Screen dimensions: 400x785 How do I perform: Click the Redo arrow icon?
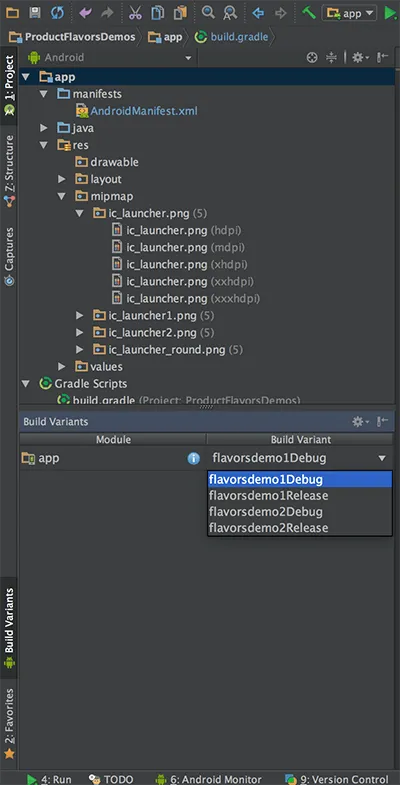[107, 13]
